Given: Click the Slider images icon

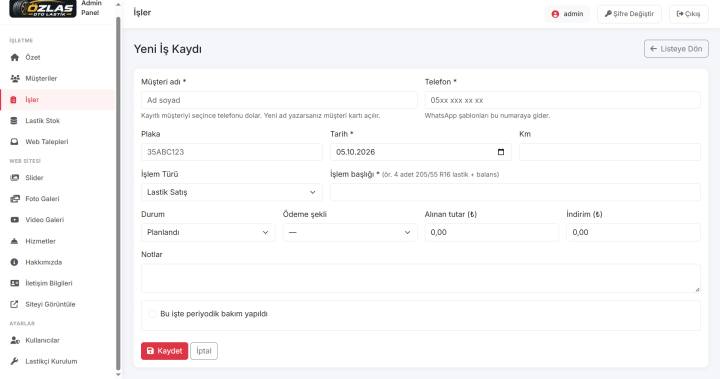Looking at the screenshot, I should click(15, 178).
